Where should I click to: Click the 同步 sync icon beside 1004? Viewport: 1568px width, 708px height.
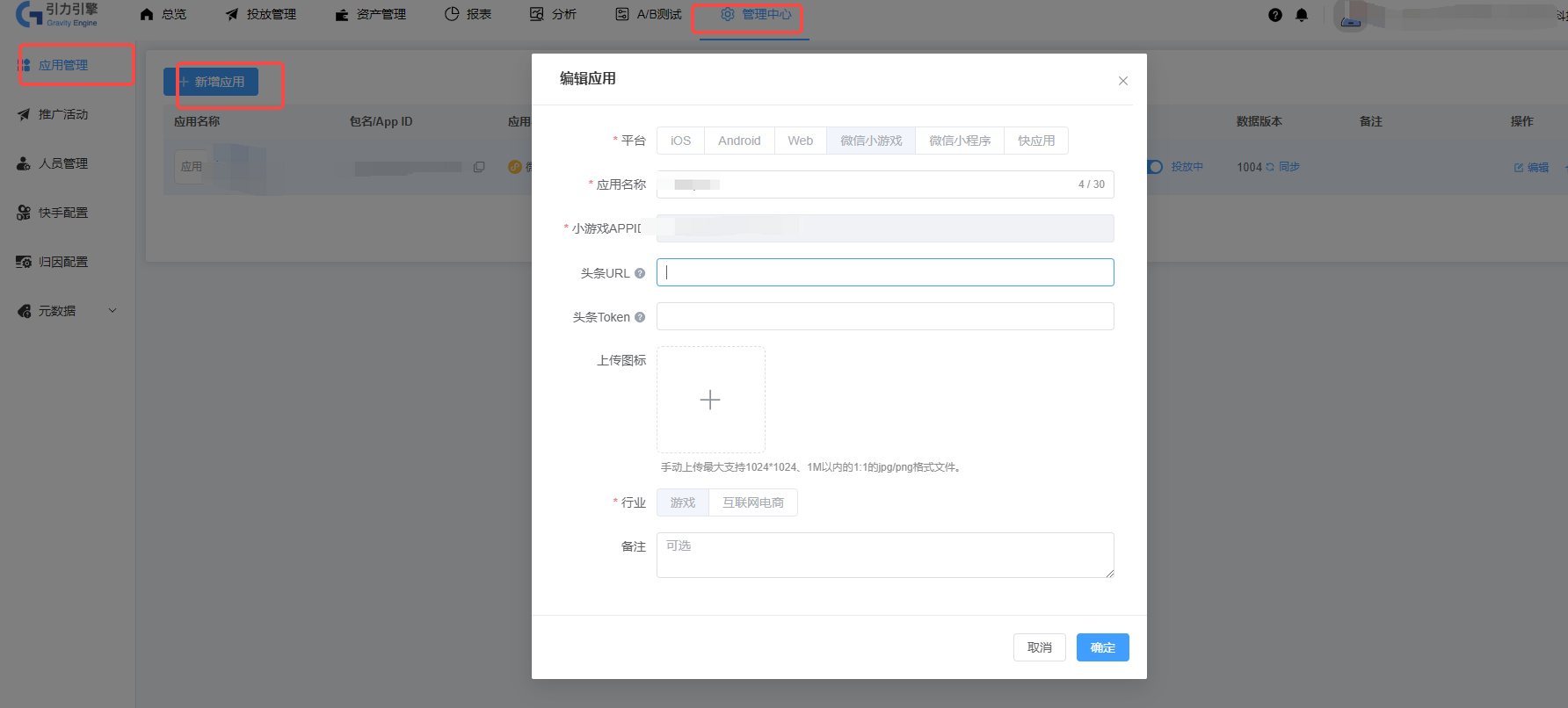[1270, 167]
